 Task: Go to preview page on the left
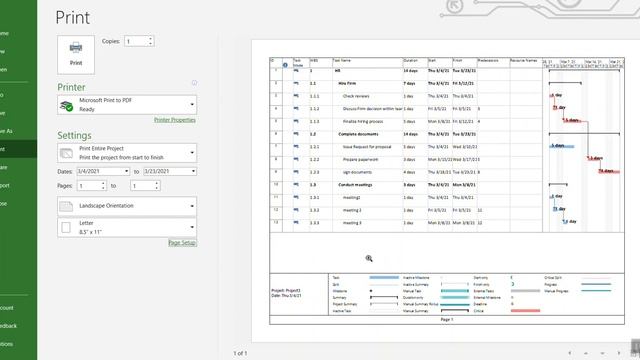click(570, 353)
